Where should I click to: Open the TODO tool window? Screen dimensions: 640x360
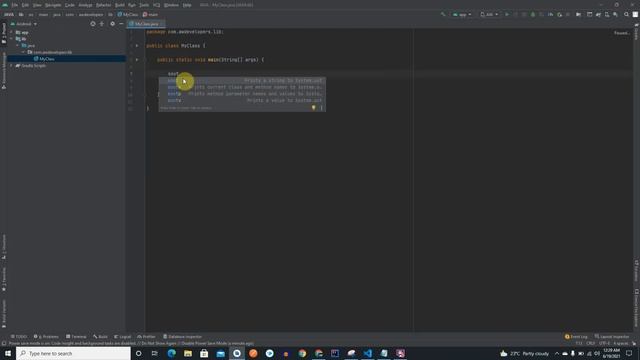point(19,337)
